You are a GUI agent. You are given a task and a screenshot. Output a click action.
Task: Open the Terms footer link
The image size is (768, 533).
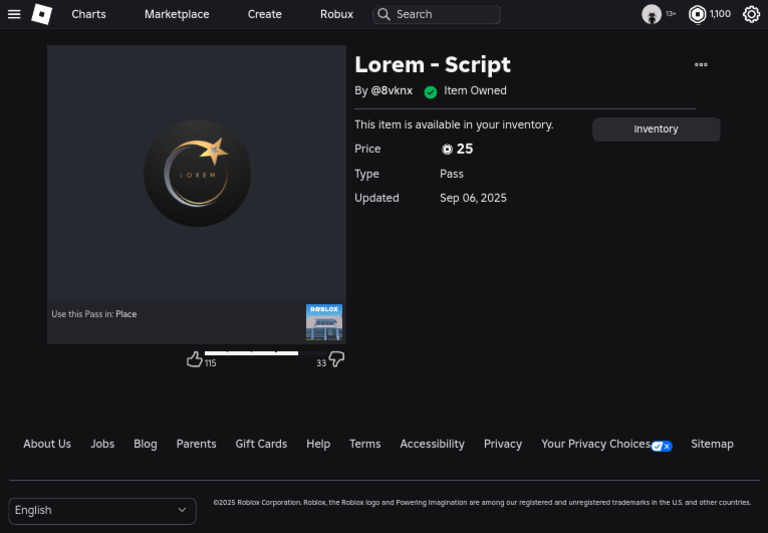point(365,444)
